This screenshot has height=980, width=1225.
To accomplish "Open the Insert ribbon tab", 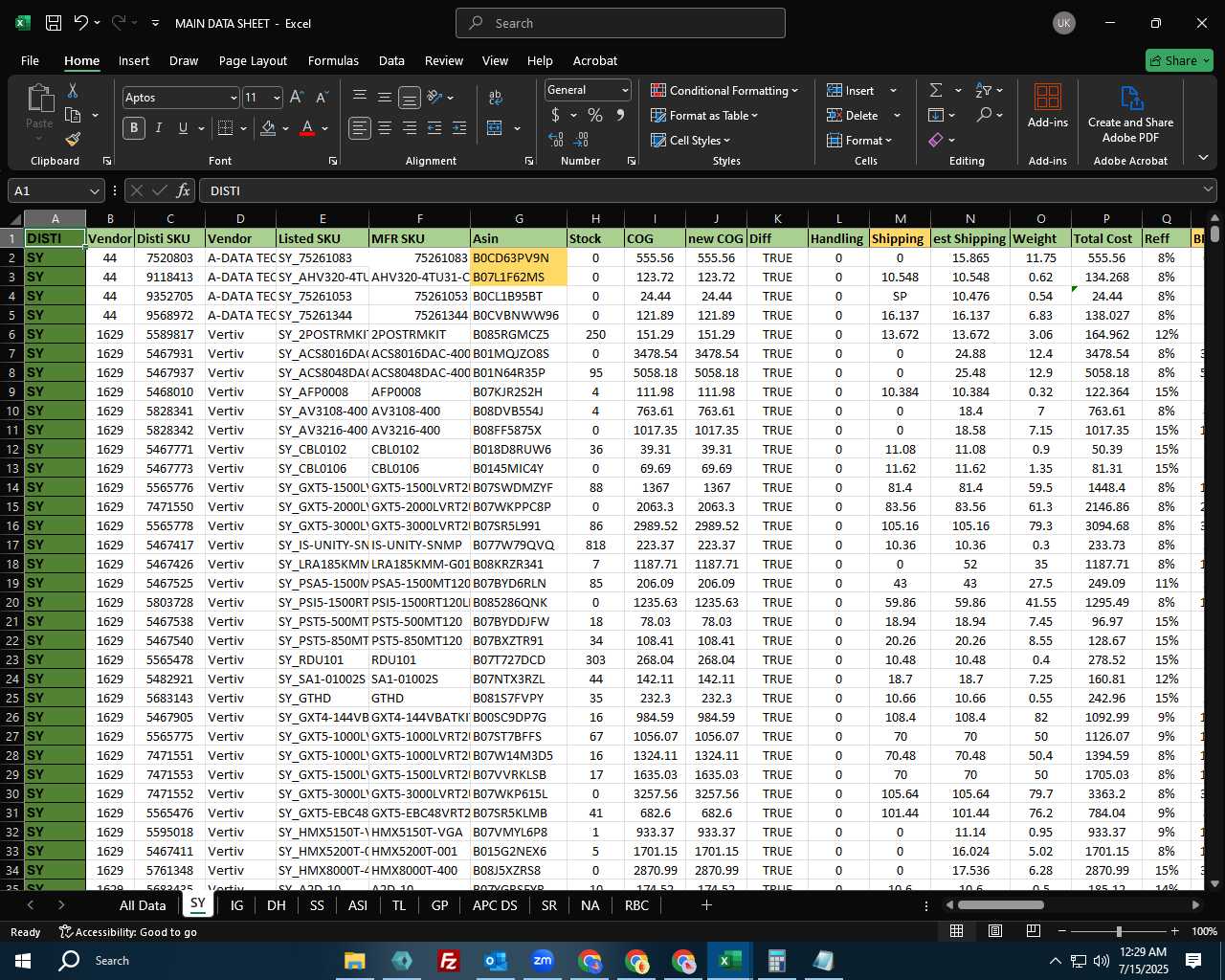I will [134, 60].
